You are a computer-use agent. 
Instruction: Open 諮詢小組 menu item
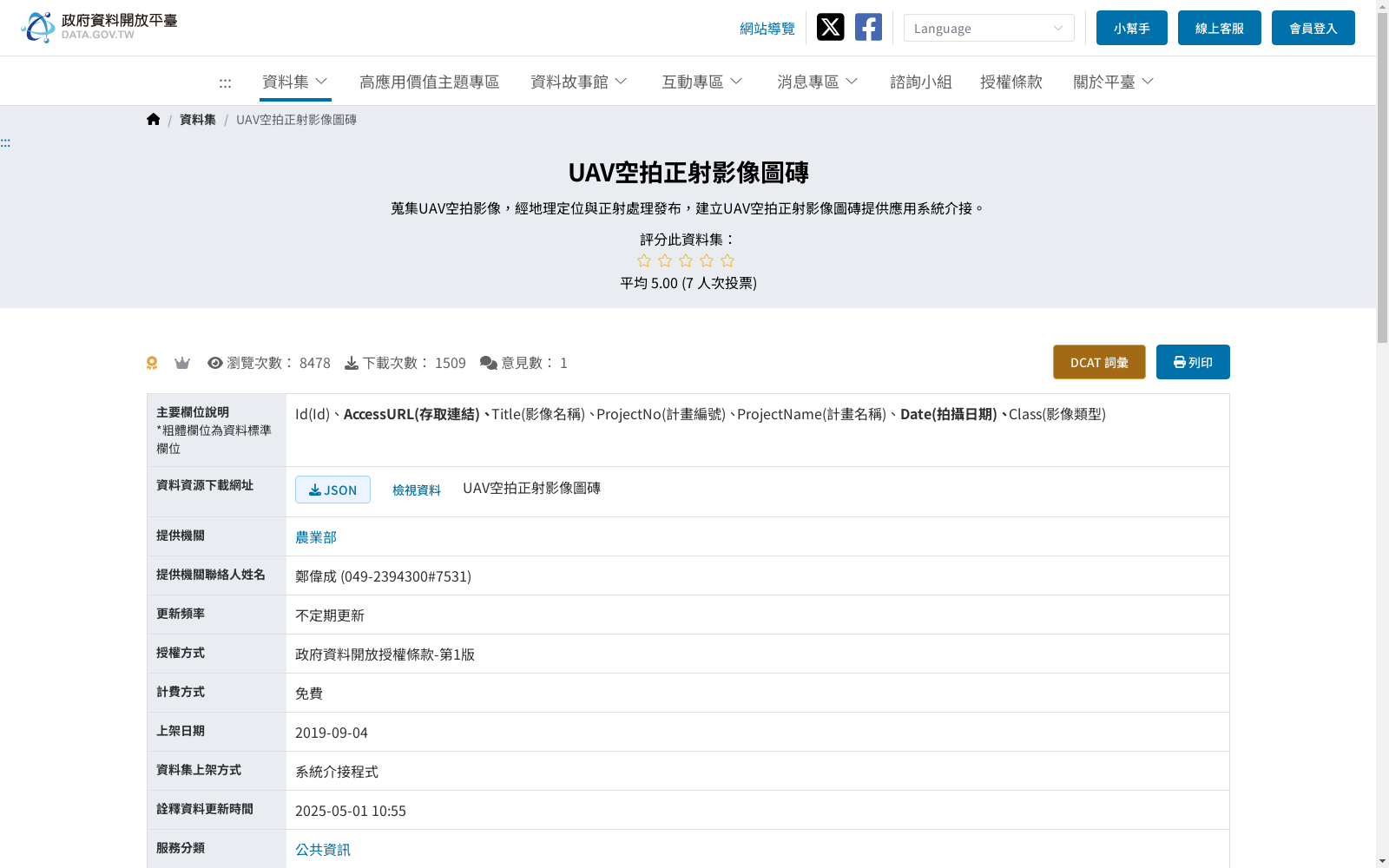(x=921, y=82)
